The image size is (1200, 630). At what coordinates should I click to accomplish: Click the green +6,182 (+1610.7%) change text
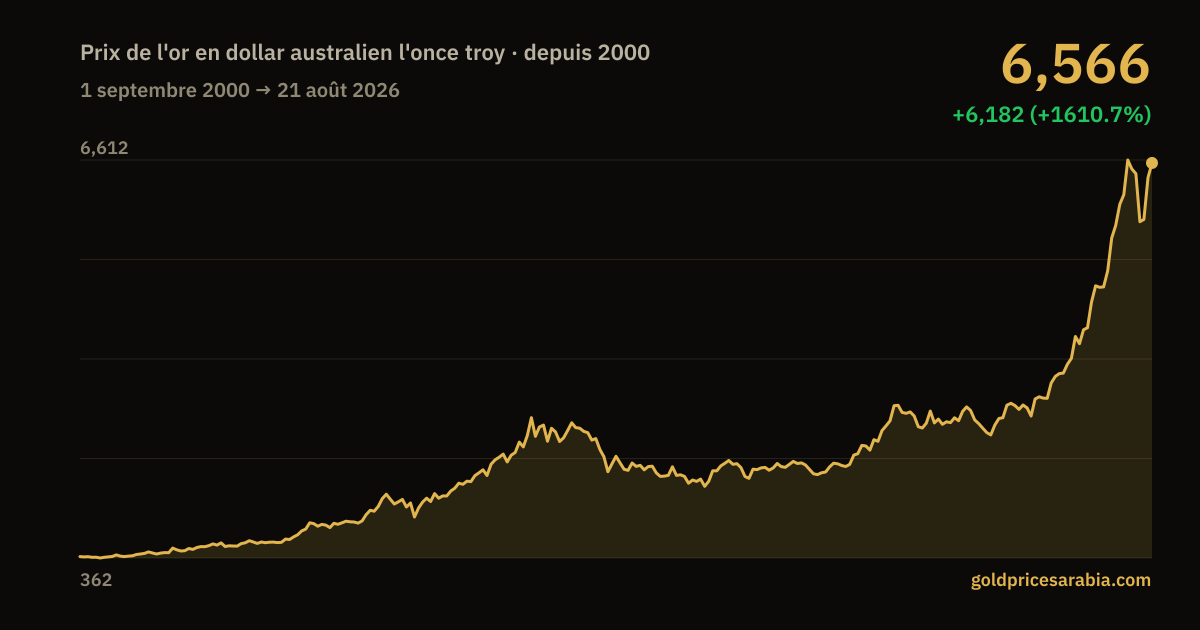coord(1052,115)
